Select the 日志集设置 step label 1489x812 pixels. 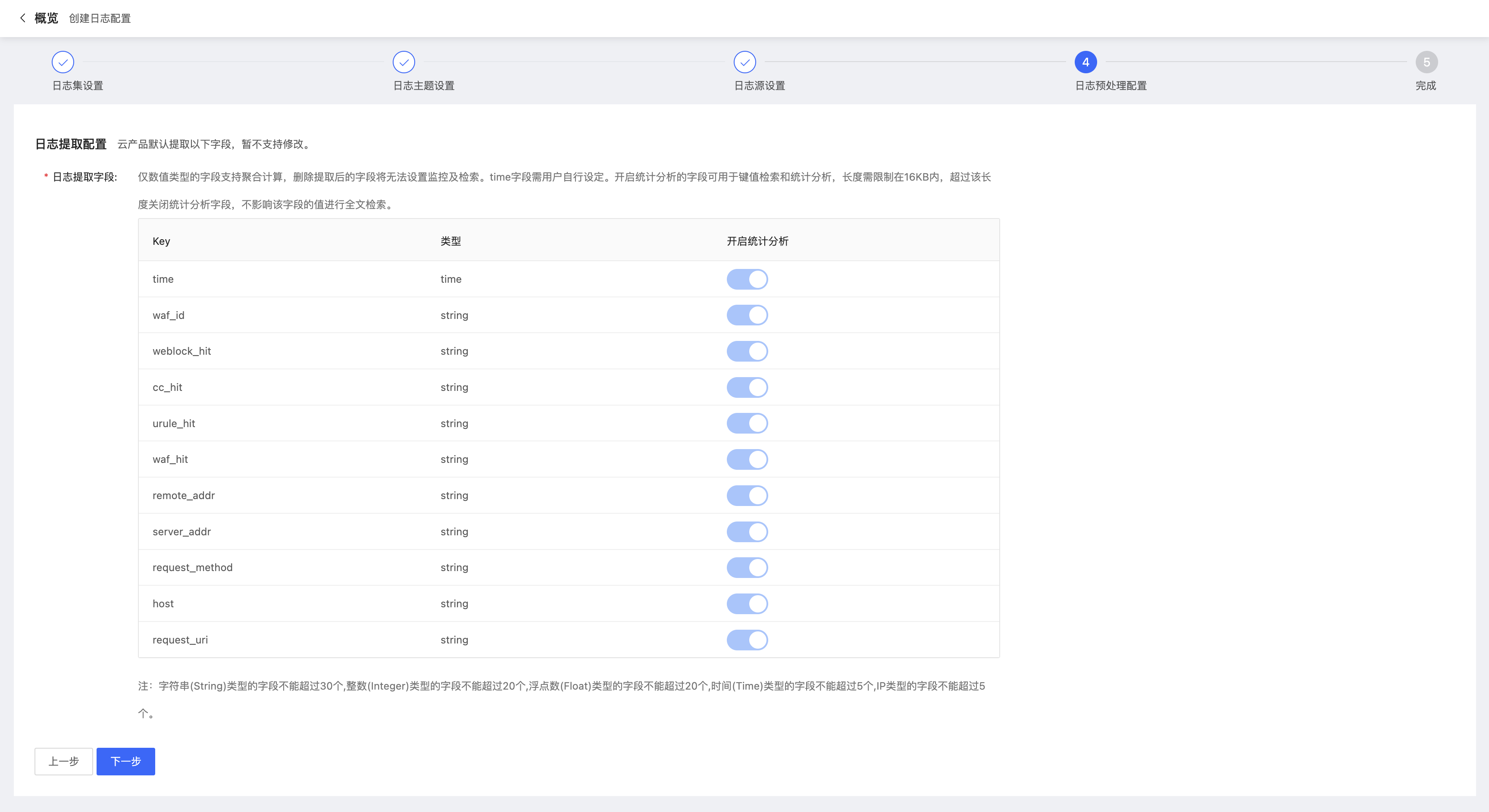[x=78, y=85]
